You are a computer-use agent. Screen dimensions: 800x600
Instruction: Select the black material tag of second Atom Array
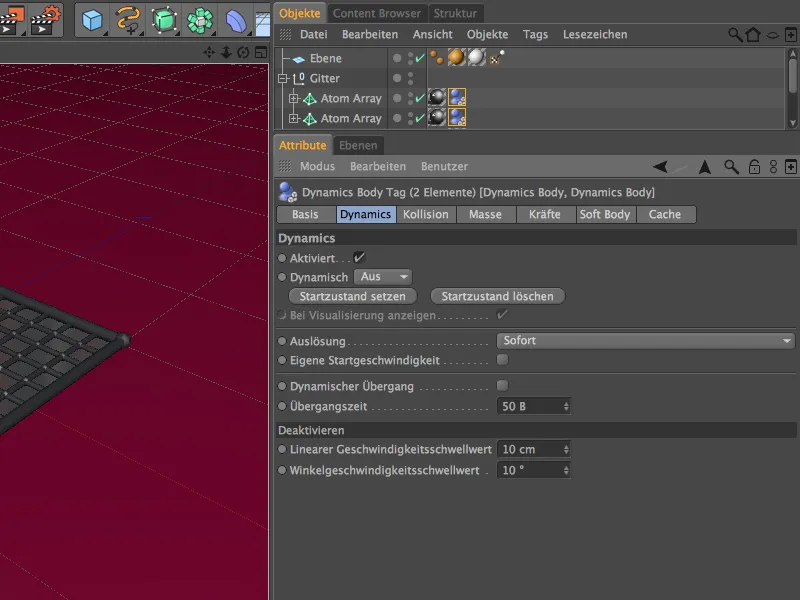pos(437,118)
